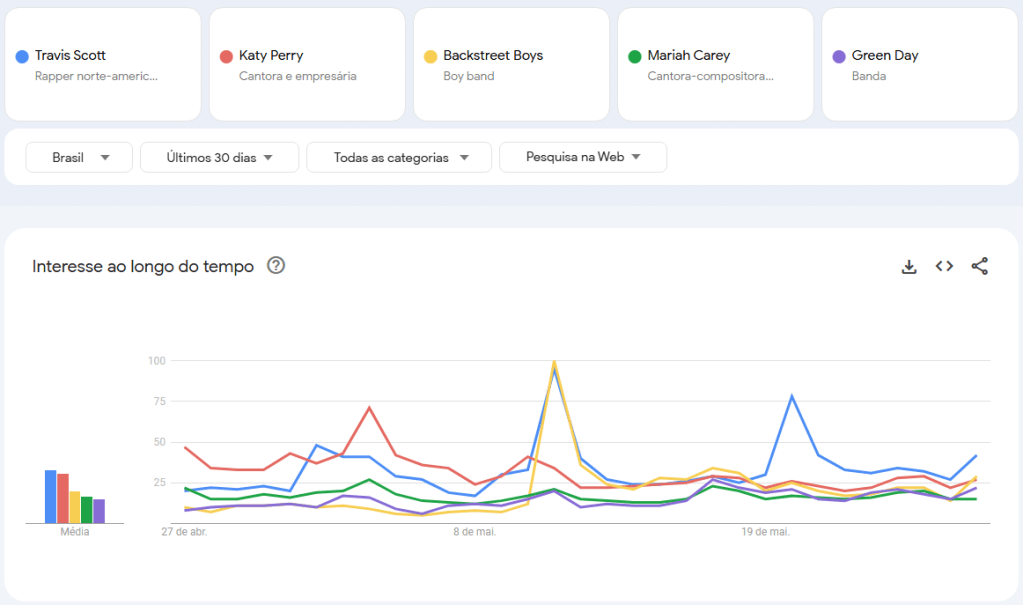Click the 100 value on the y-axis
Viewport: 1023px width, 605px height.
click(157, 361)
